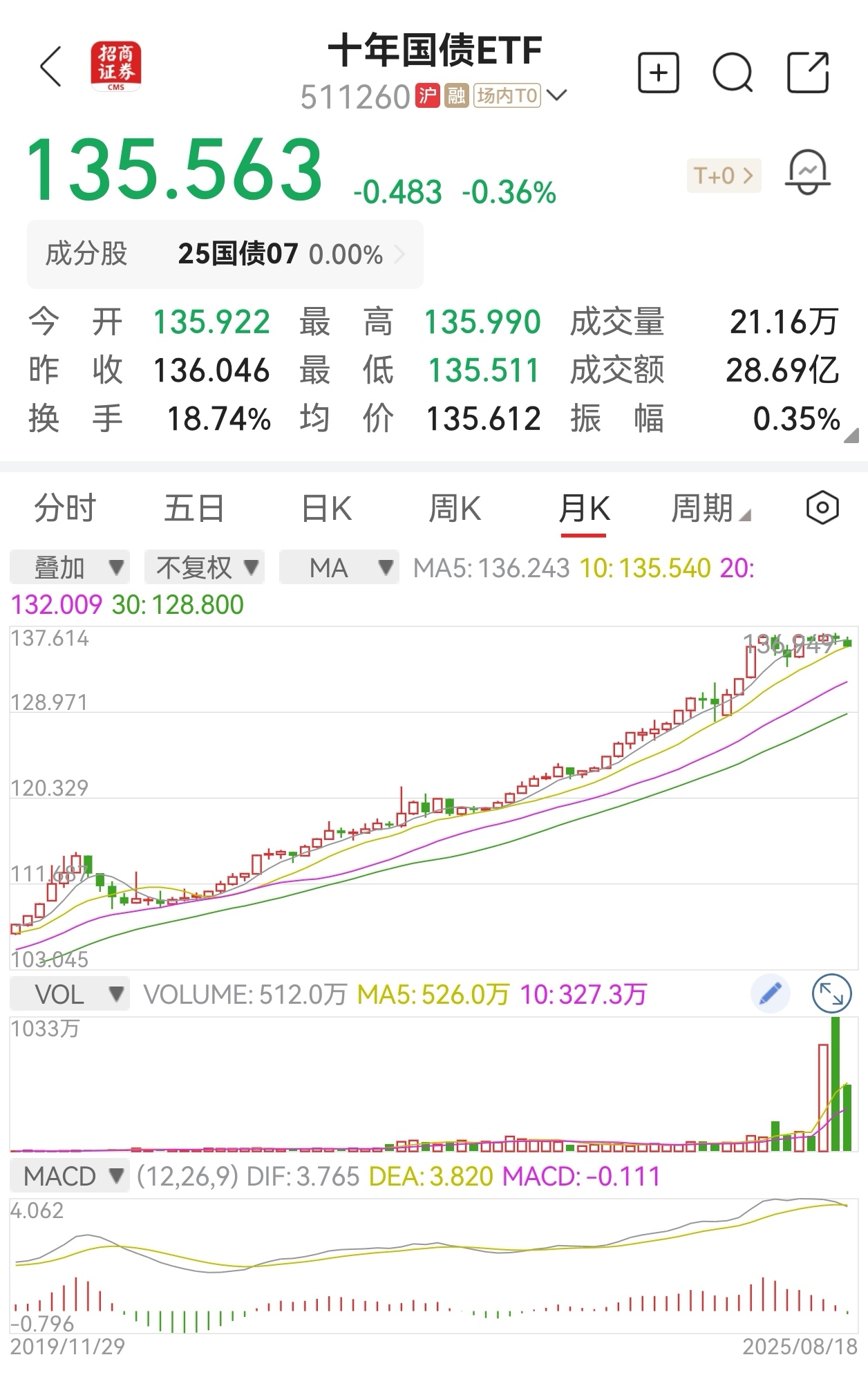Open chart settings hexagon icon
Viewport: 868px width, 1384px height.
click(822, 508)
